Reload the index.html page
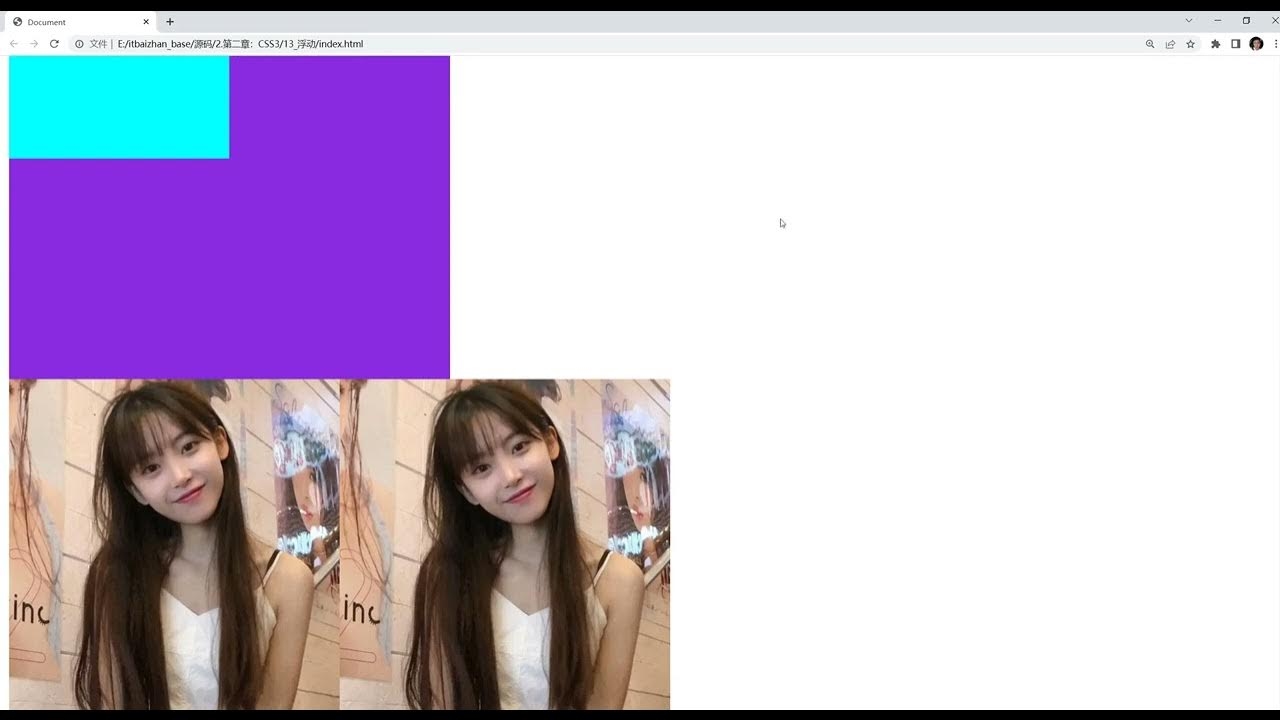Screen dimensions: 1280x720 pos(54,44)
